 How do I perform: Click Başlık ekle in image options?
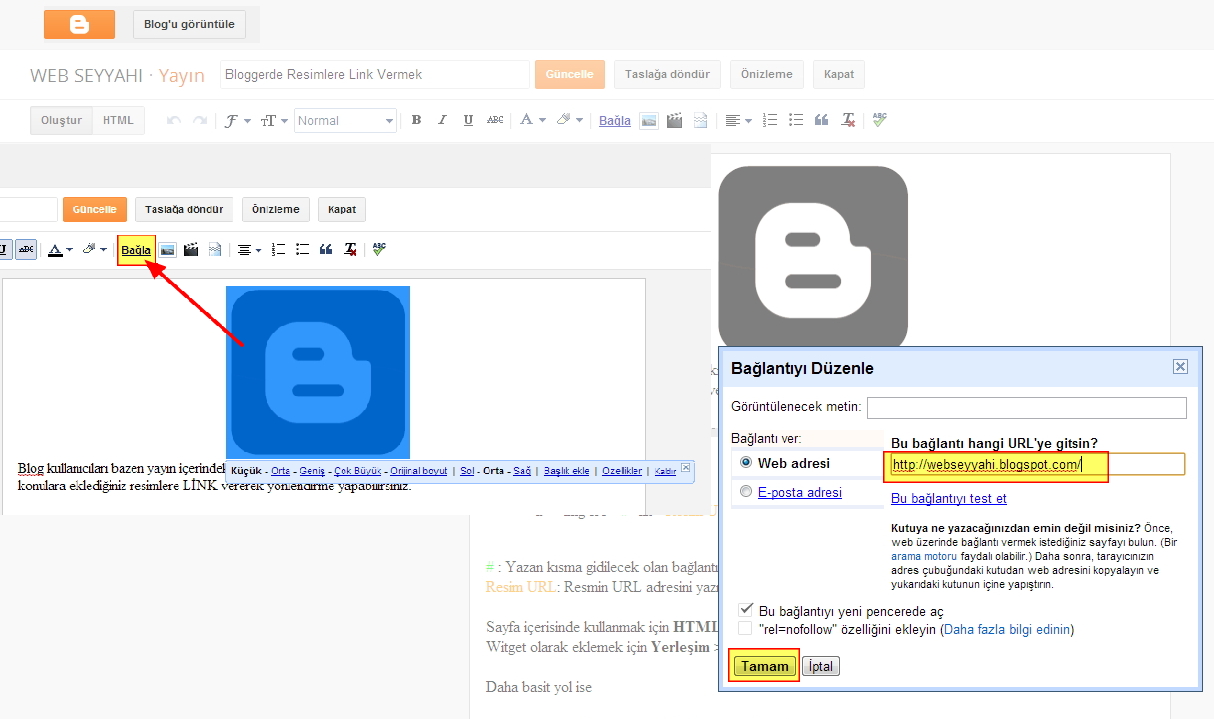pos(566,470)
